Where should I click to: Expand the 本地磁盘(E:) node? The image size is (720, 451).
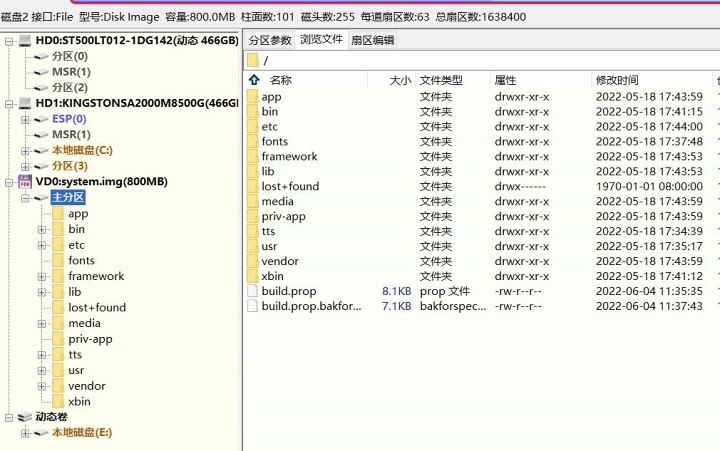point(25,433)
